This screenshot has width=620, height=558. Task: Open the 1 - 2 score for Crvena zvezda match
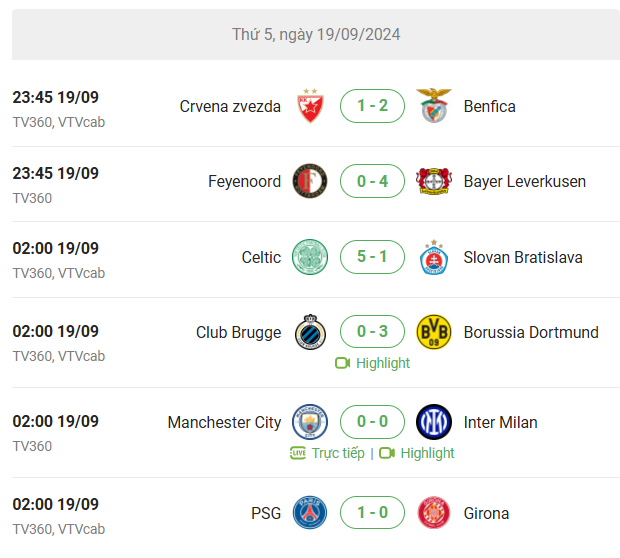coord(372,106)
